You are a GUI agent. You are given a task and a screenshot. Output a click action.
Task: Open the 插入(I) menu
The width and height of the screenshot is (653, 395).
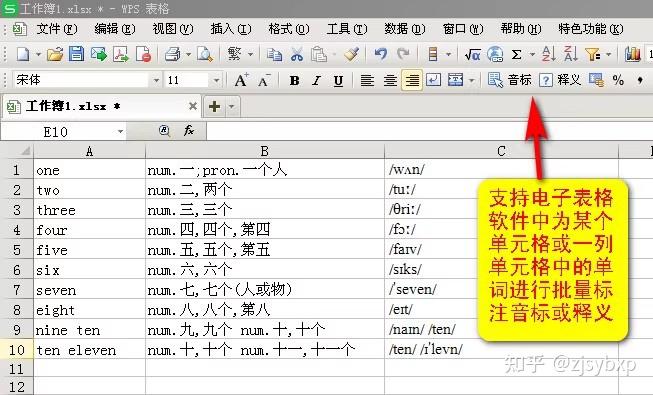[x=231, y=29]
